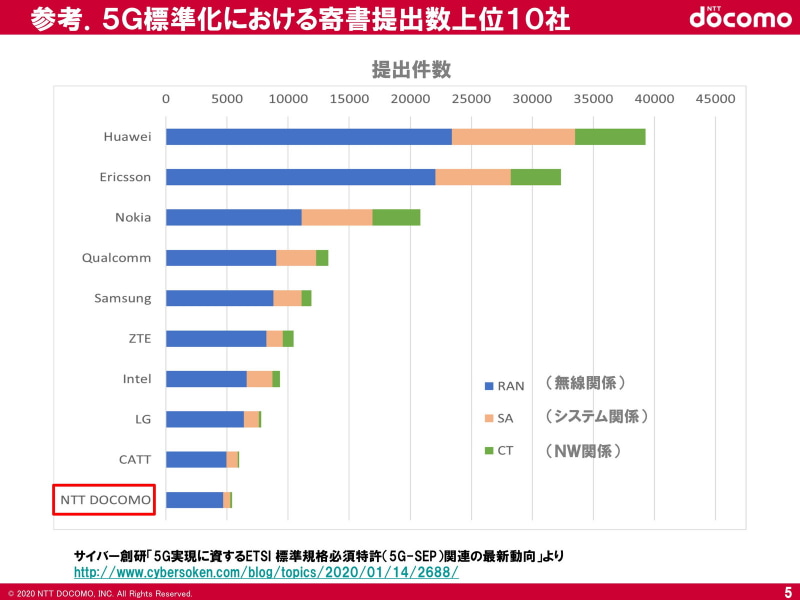This screenshot has height=600, width=800.
Task: Click Nokia's orange SA bar segment
Action: (x=337, y=217)
